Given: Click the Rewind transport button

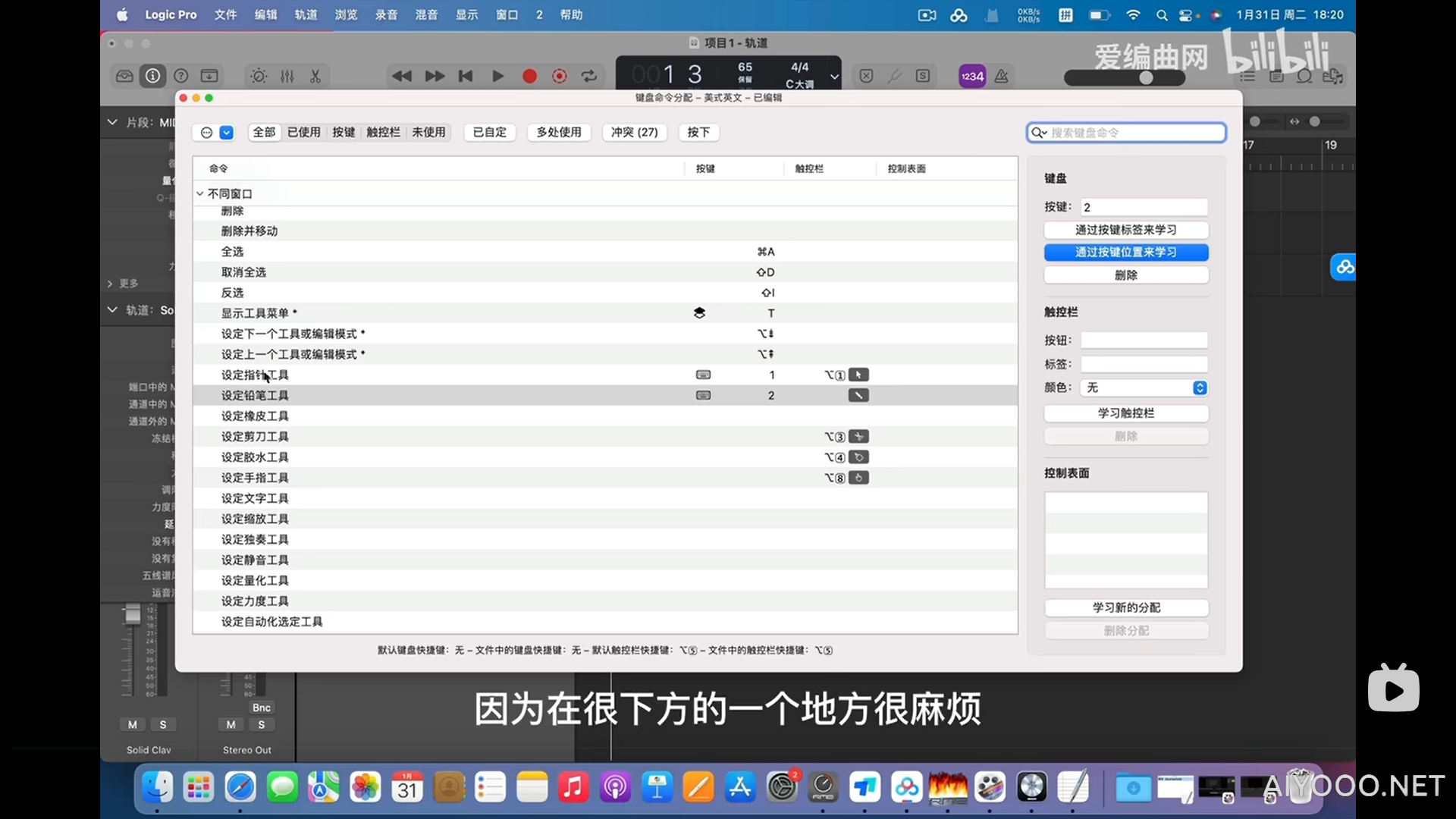Looking at the screenshot, I should pyautogui.click(x=402, y=76).
